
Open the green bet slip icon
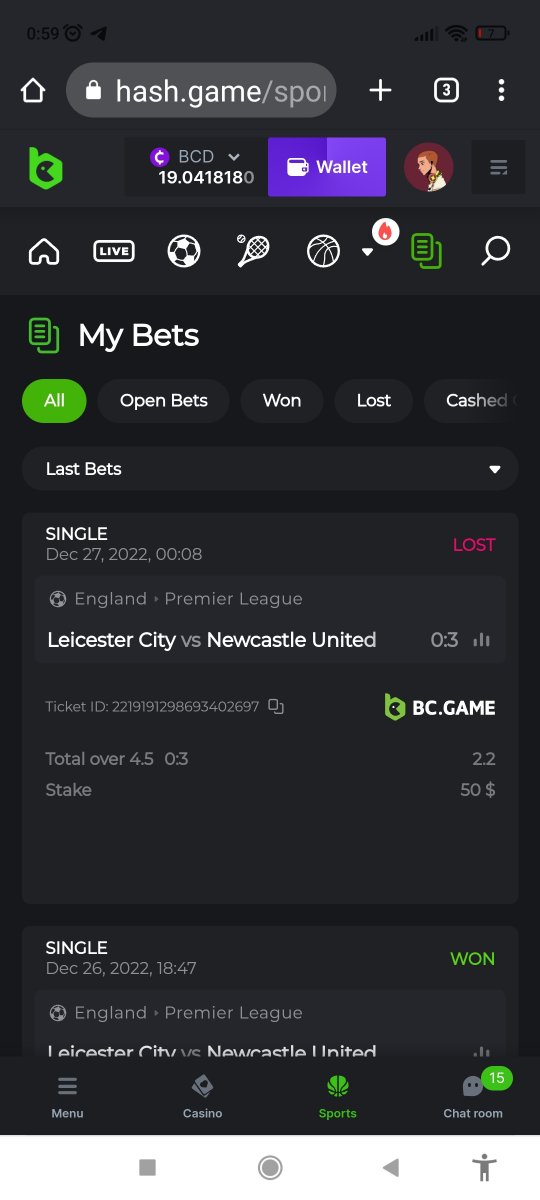point(427,251)
